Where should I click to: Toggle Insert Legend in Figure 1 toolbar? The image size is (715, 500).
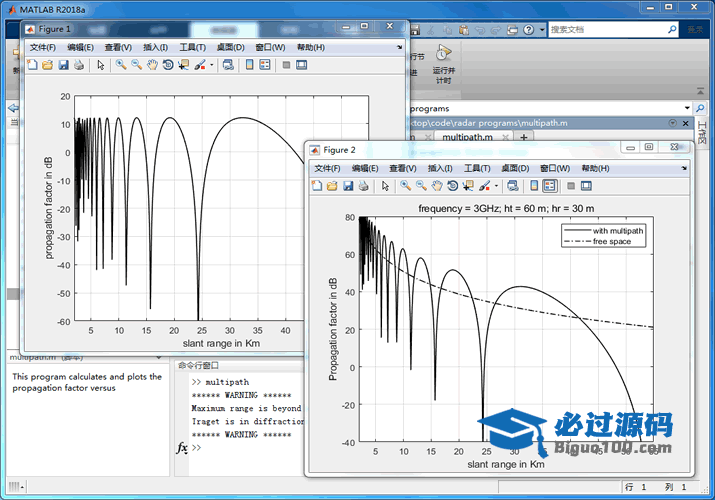(x=265, y=65)
